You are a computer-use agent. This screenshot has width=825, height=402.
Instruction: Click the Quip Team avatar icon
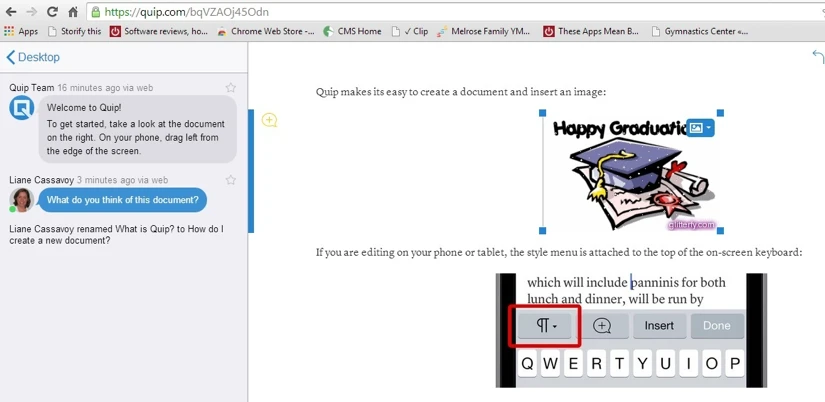coord(21,109)
